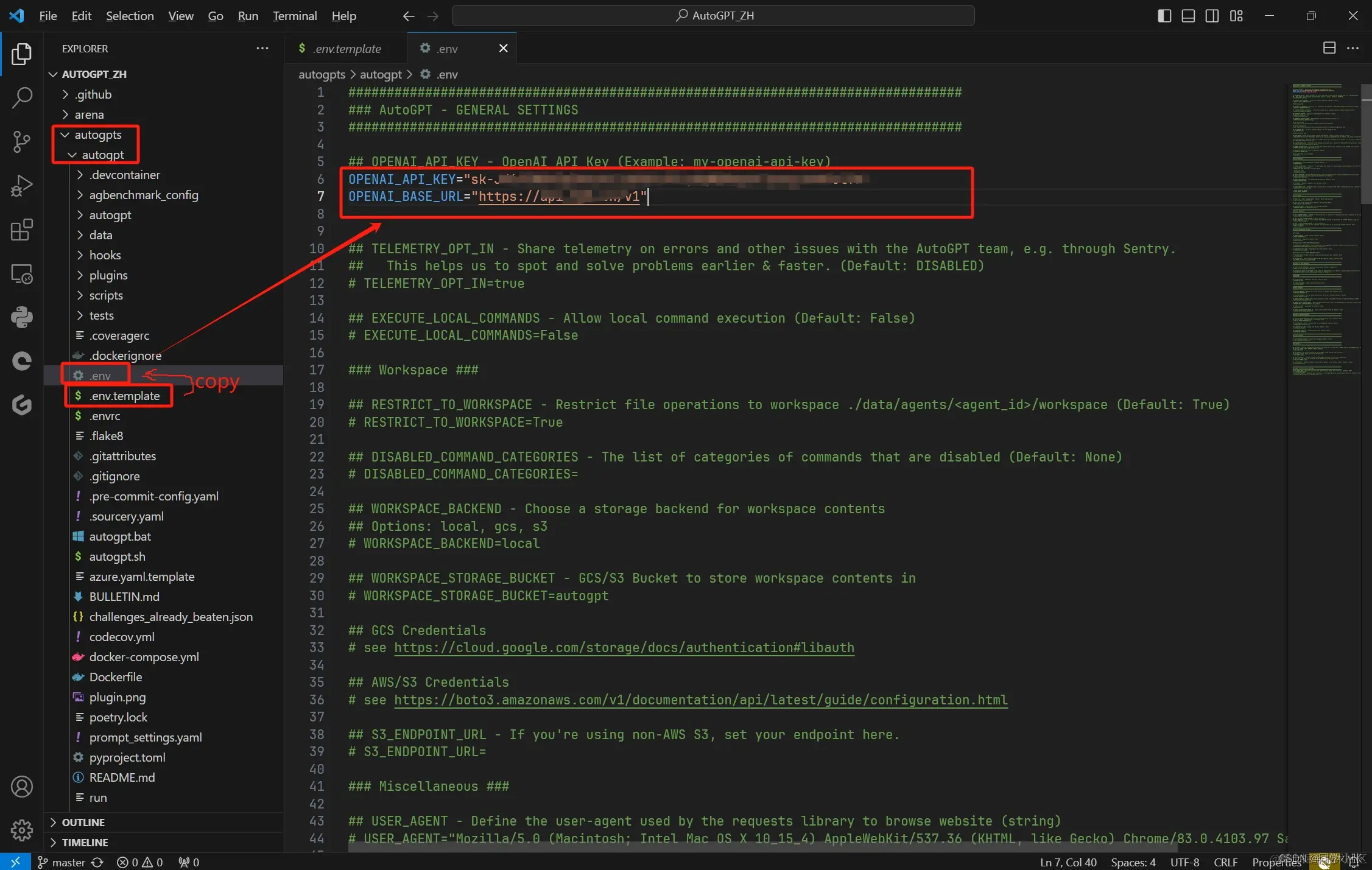Open the Terminal menu

click(295, 16)
